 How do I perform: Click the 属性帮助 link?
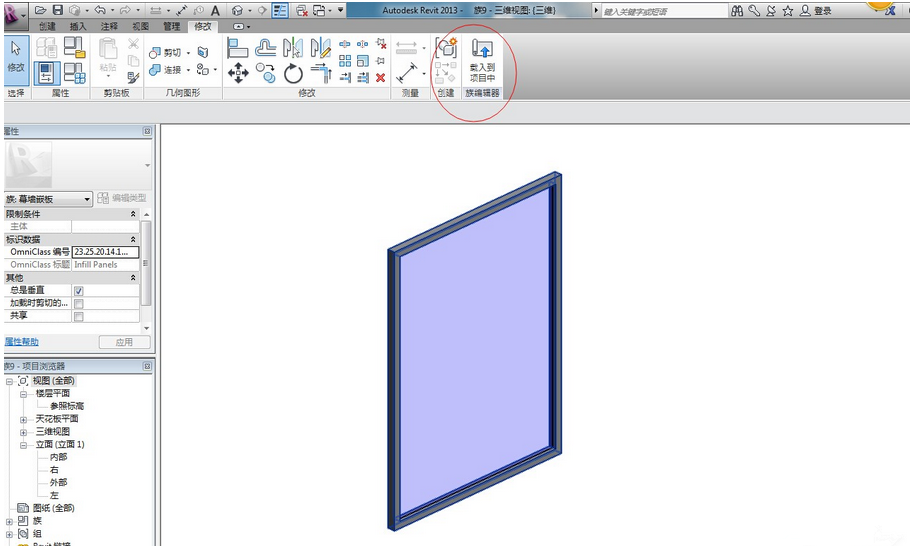(21, 342)
